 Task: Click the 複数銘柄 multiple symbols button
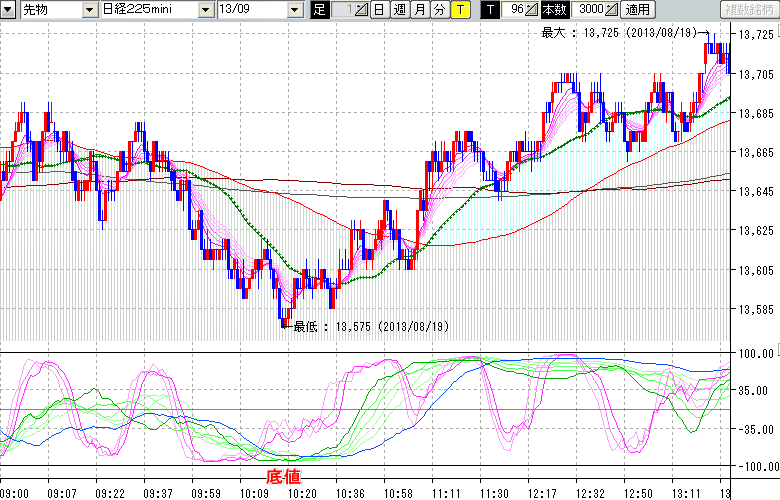click(x=750, y=9)
